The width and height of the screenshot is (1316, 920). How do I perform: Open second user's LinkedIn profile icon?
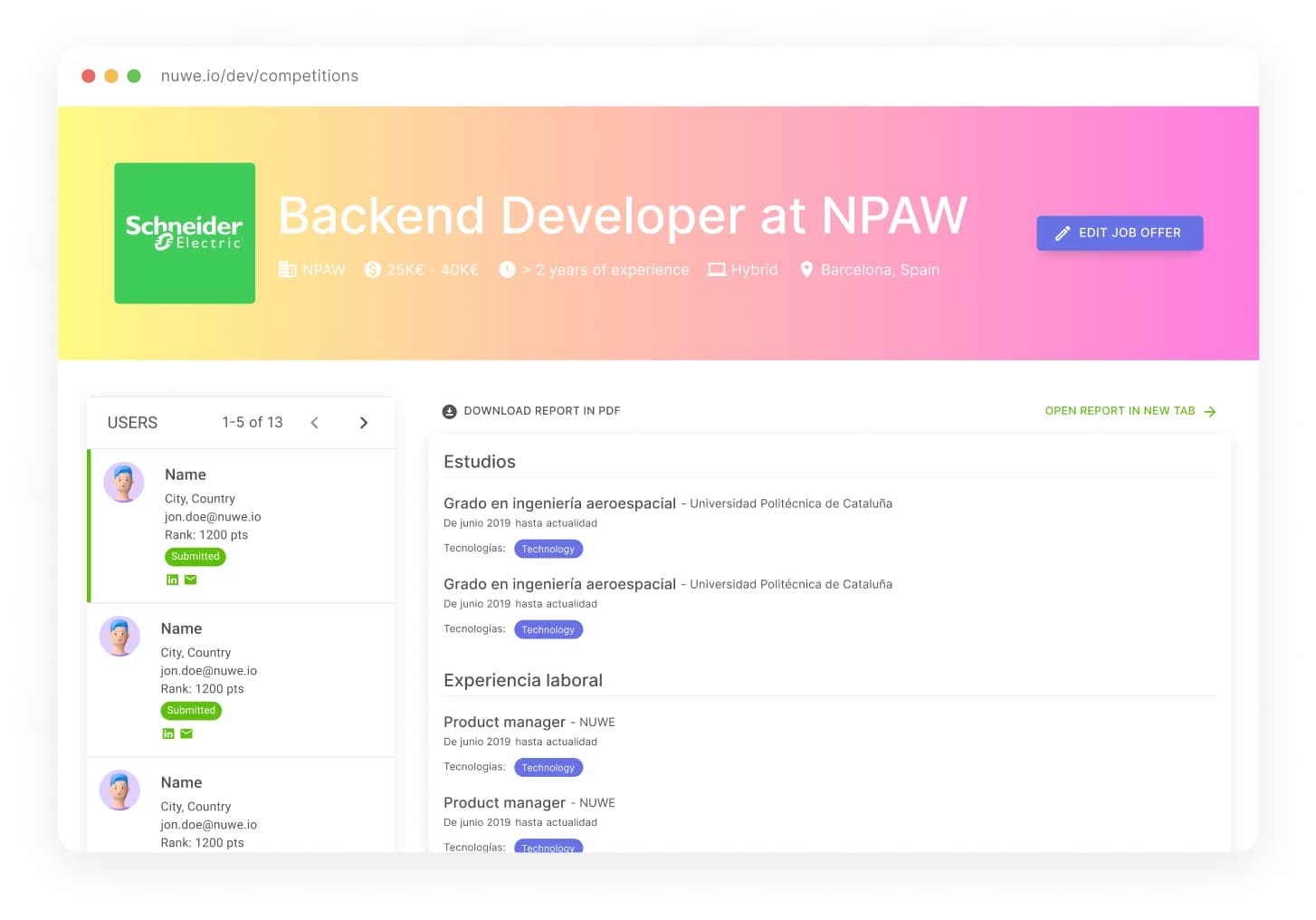tap(167, 733)
